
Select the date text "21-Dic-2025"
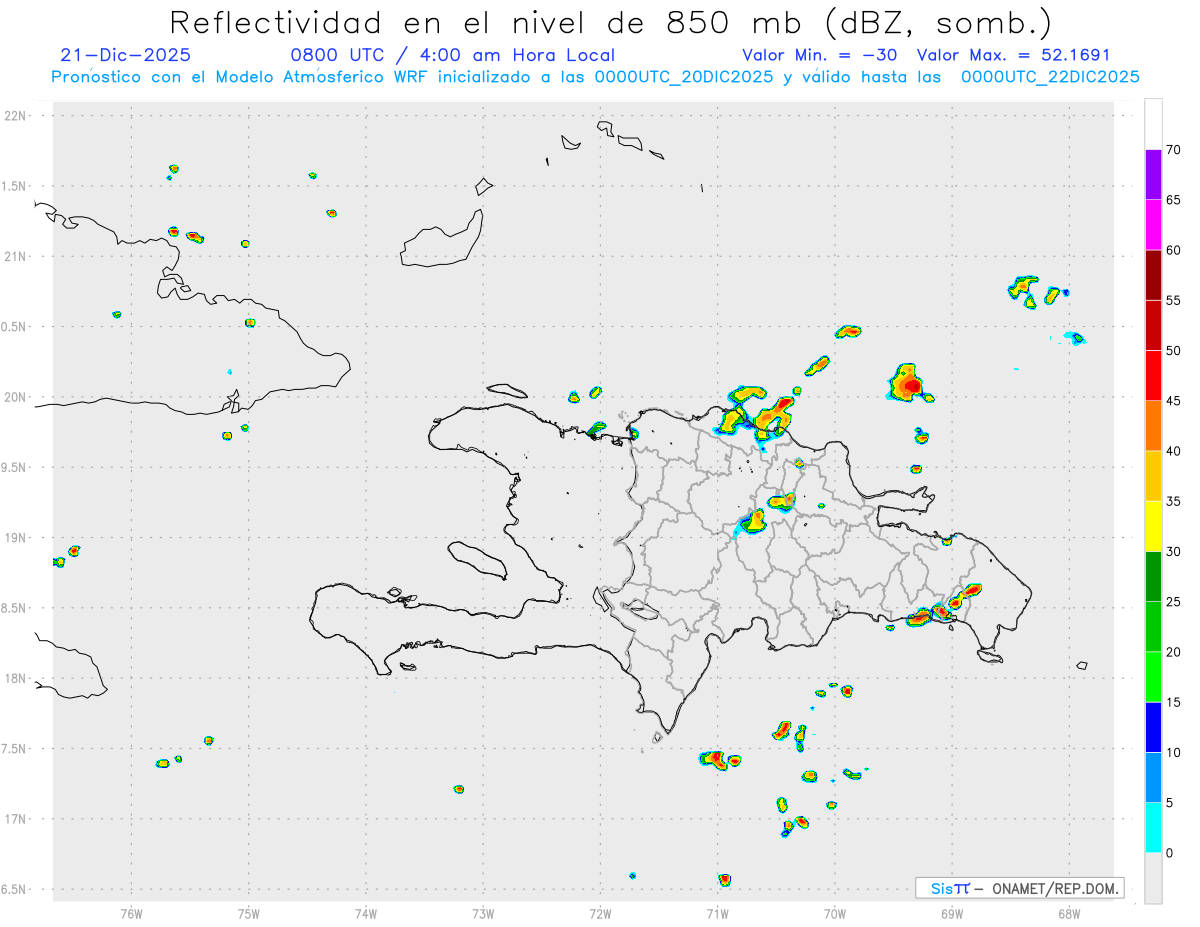(x=125, y=55)
